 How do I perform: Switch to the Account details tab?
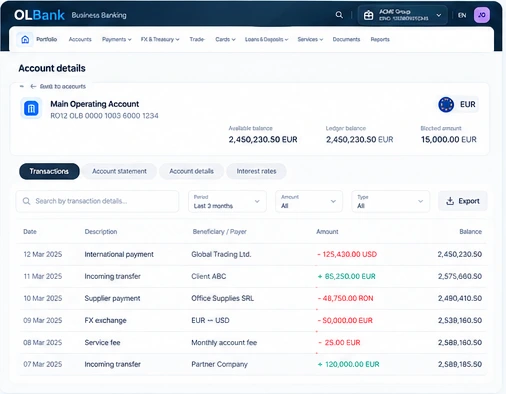click(x=191, y=171)
